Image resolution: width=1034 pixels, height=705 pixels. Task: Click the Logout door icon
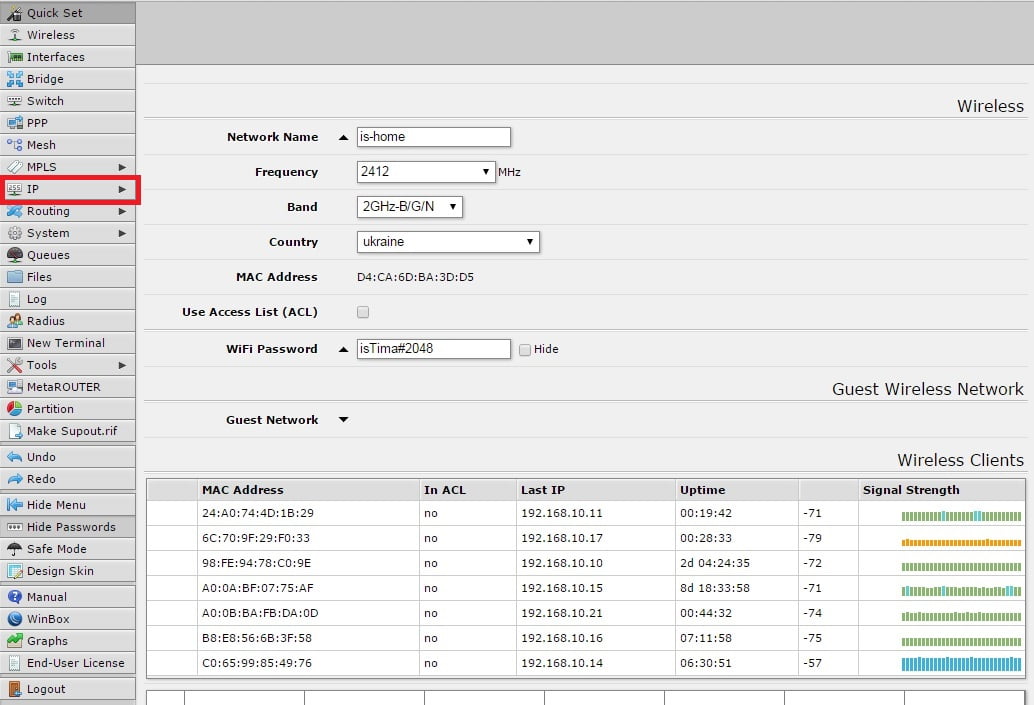15,689
